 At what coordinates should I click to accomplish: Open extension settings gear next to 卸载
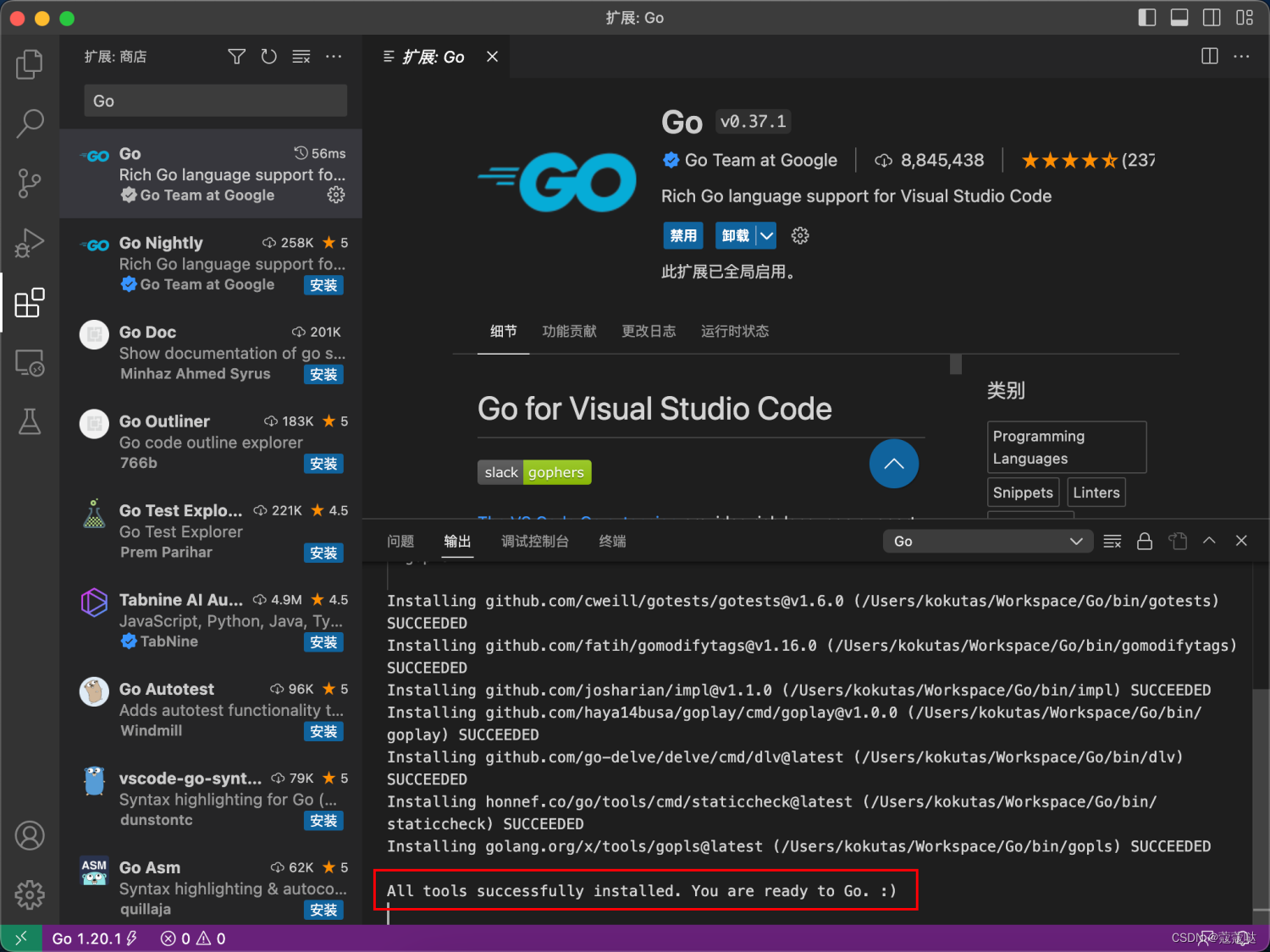[x=800, y=236]
